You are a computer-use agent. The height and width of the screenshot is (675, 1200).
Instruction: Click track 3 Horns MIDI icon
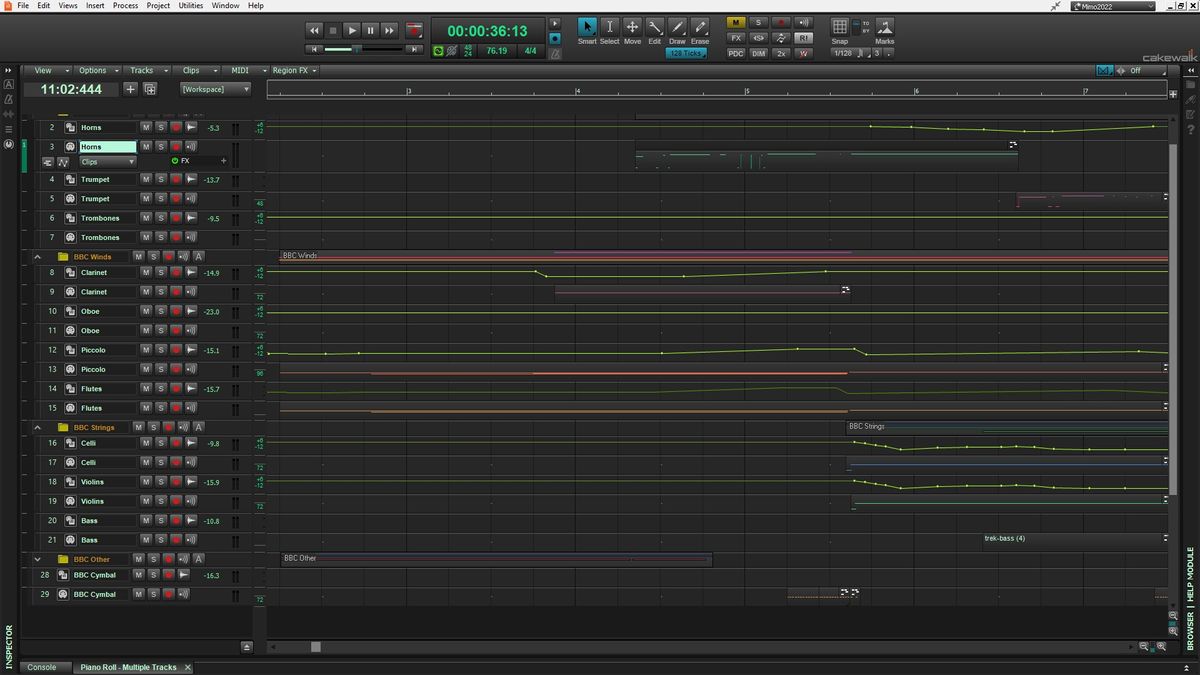70,147
